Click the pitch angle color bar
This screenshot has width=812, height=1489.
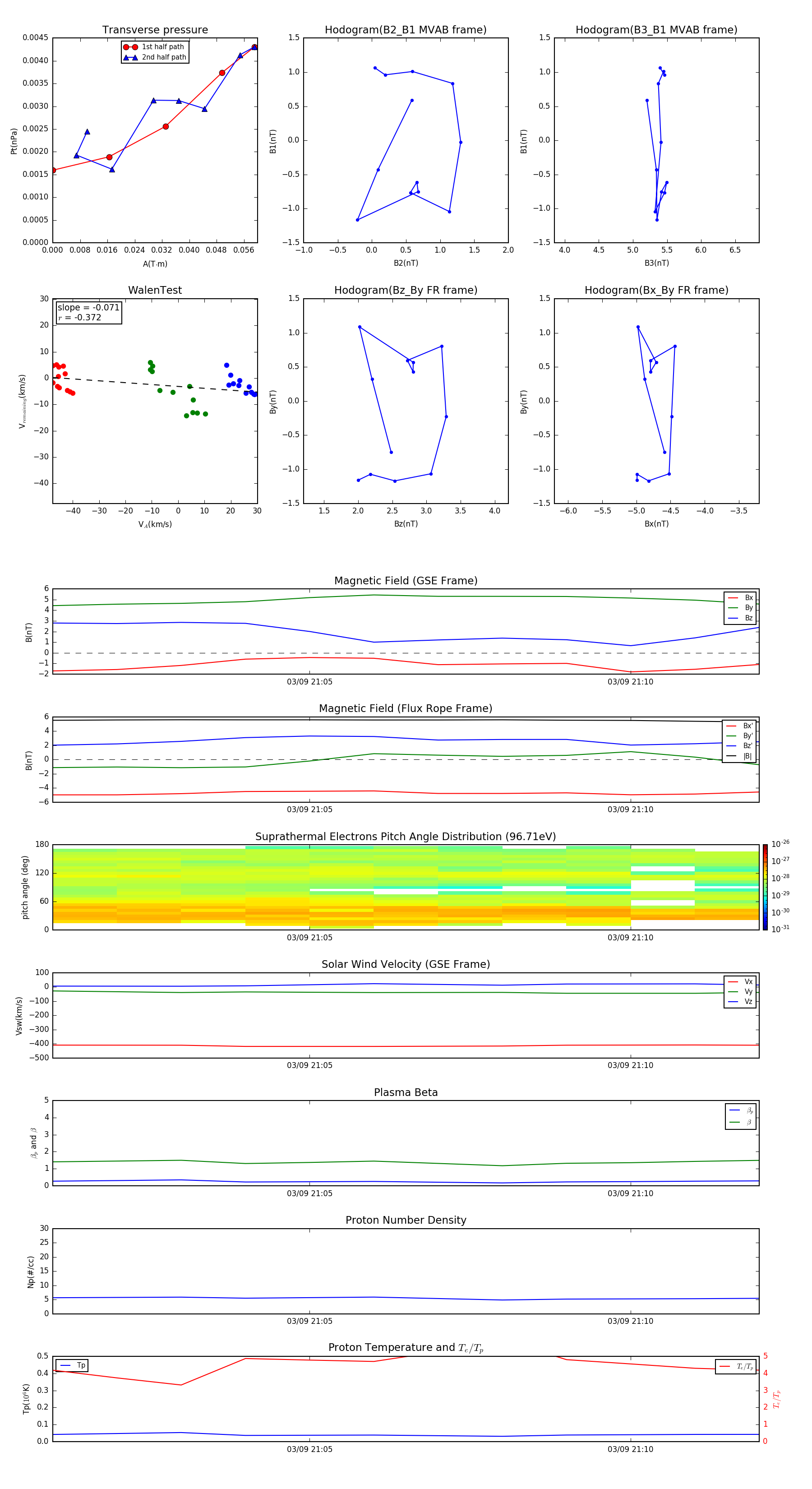(765, 887)
